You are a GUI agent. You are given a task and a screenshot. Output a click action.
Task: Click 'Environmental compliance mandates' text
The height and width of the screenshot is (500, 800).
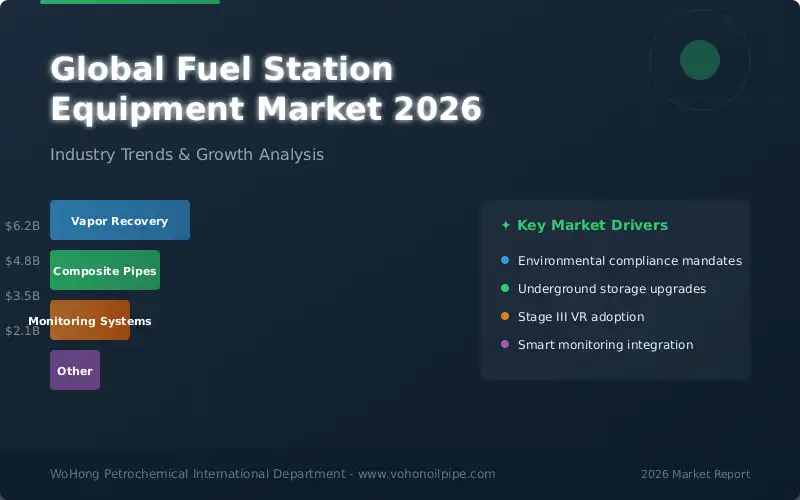click(x=630, y=261)
